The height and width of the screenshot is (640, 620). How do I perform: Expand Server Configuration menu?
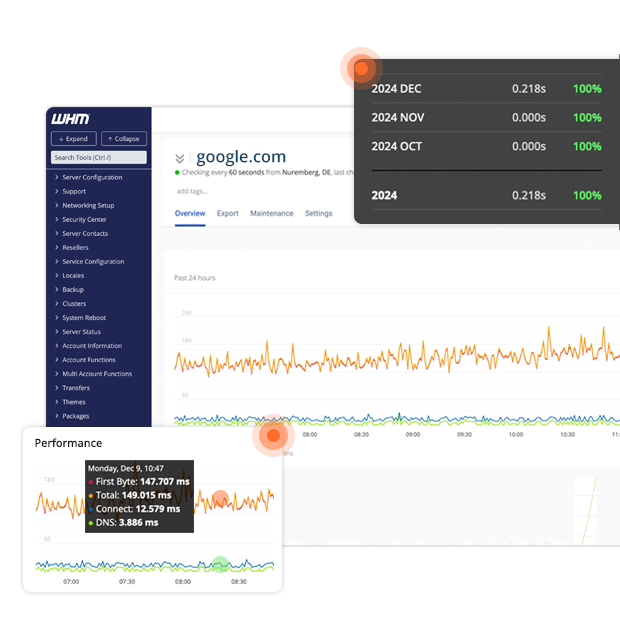pos(92,177)
